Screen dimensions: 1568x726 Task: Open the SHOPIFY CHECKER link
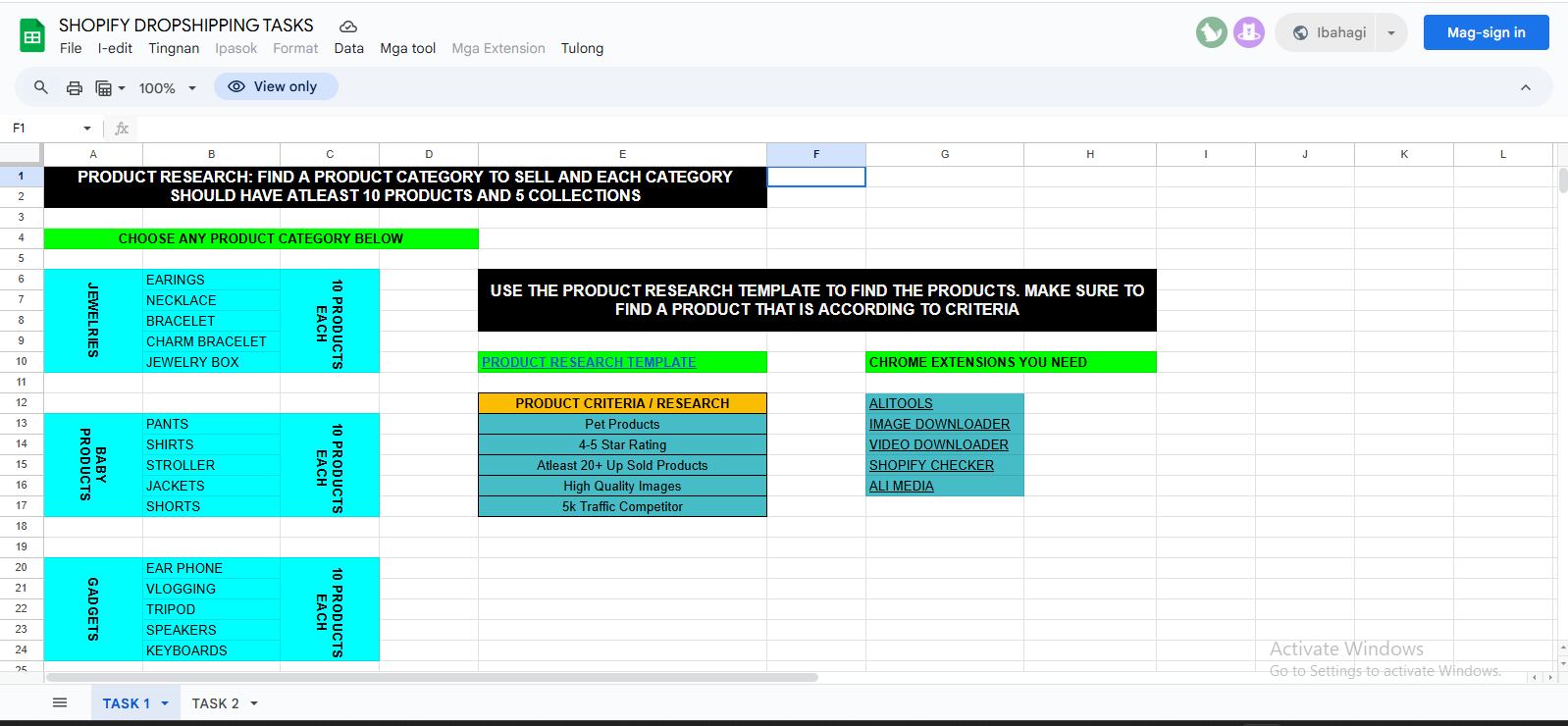point(931,465)
